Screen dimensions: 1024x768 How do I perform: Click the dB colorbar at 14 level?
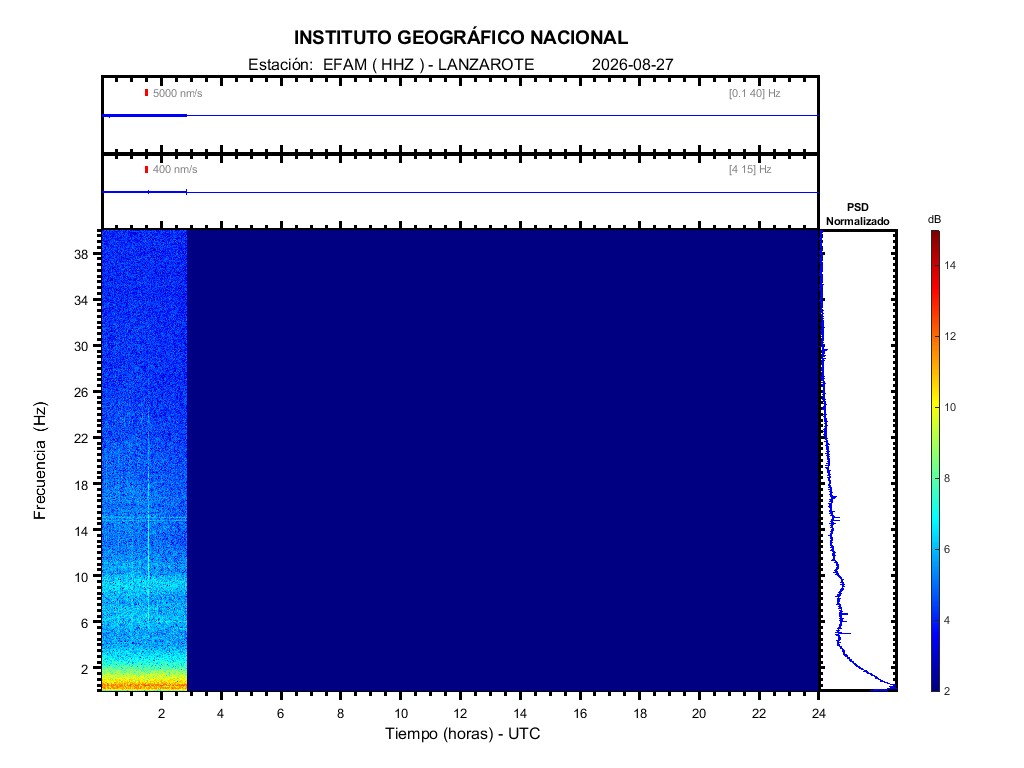click(935, 265)
